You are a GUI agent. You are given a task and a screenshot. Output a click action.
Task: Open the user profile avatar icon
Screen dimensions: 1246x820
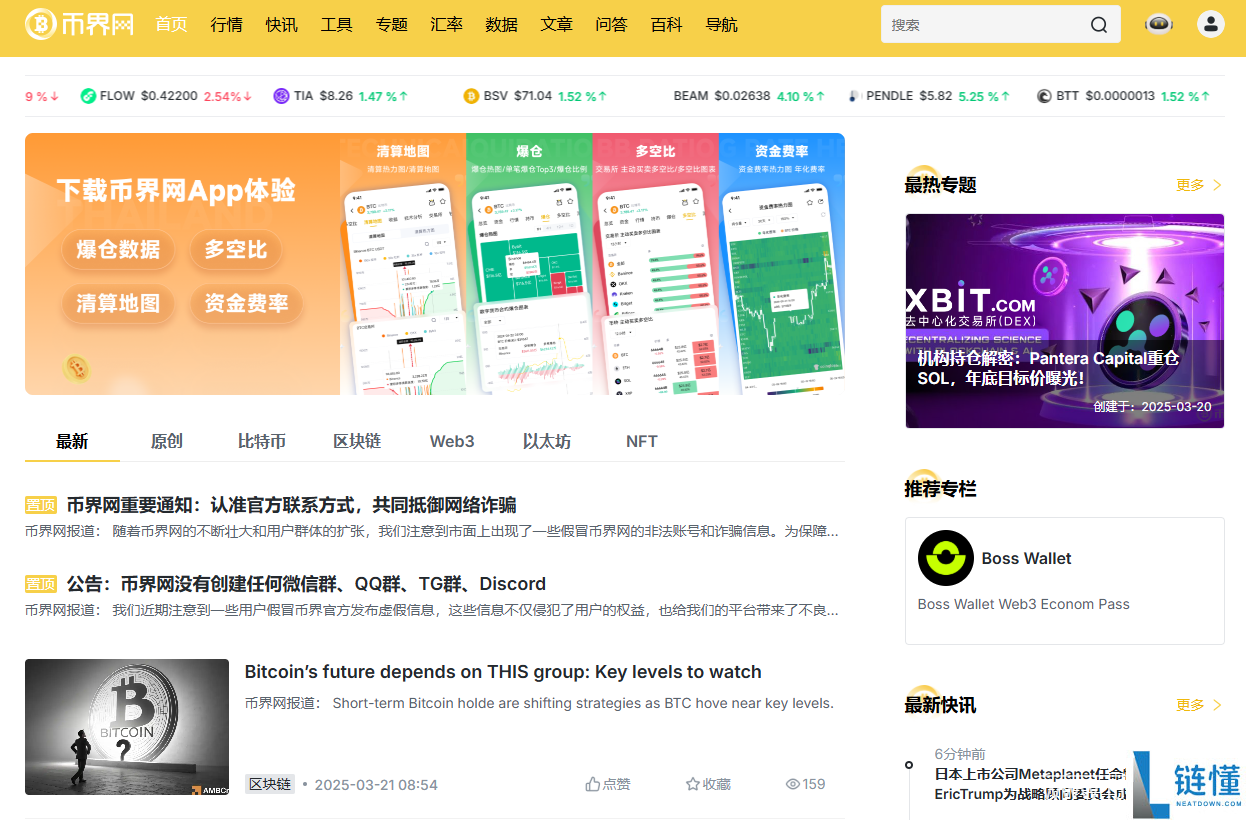(1211, 24)
